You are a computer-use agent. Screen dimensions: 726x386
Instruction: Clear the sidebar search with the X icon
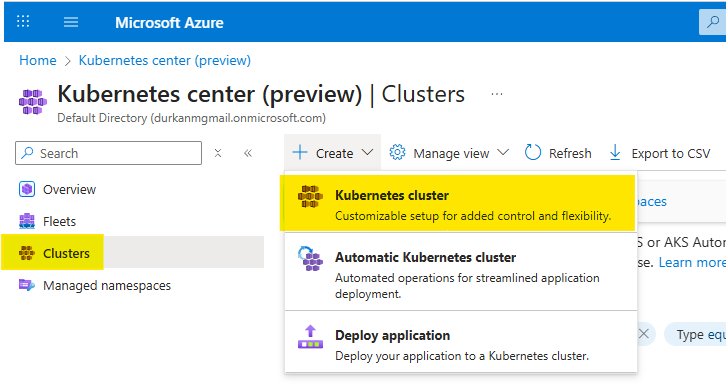pyautogui.click(x=218, y=153)
